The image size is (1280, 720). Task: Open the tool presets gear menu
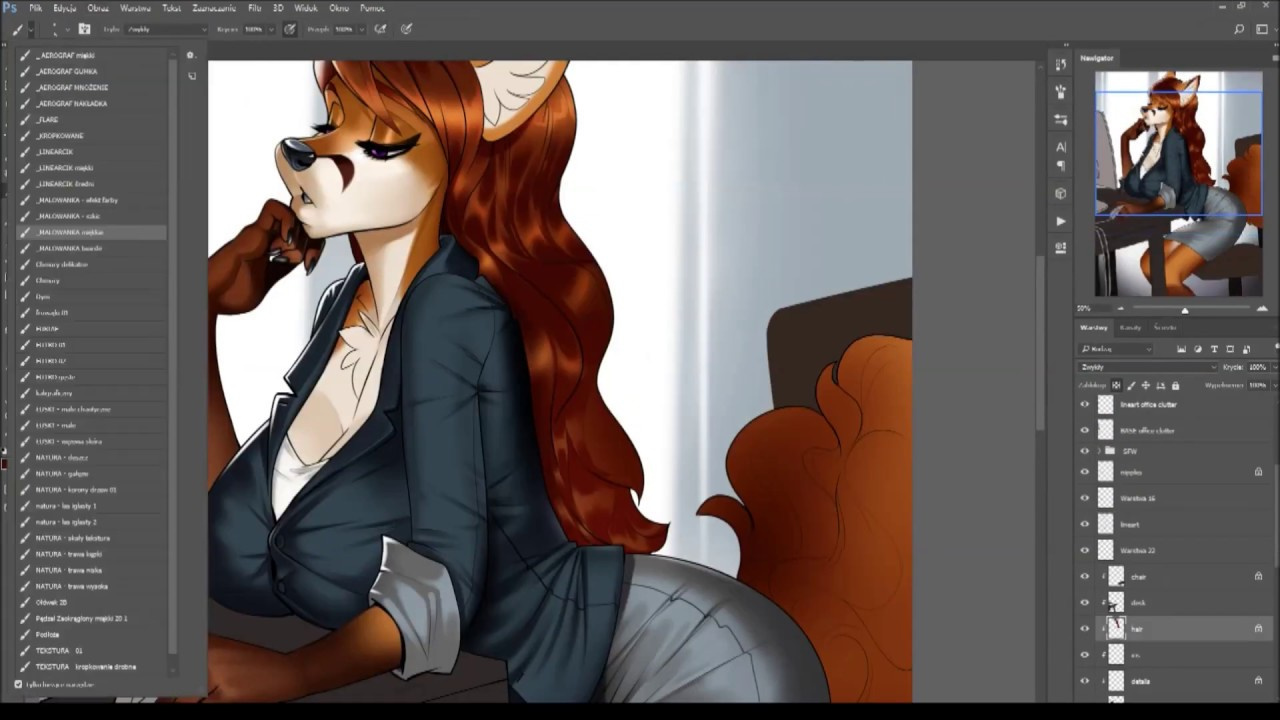[x=190, y=56]
